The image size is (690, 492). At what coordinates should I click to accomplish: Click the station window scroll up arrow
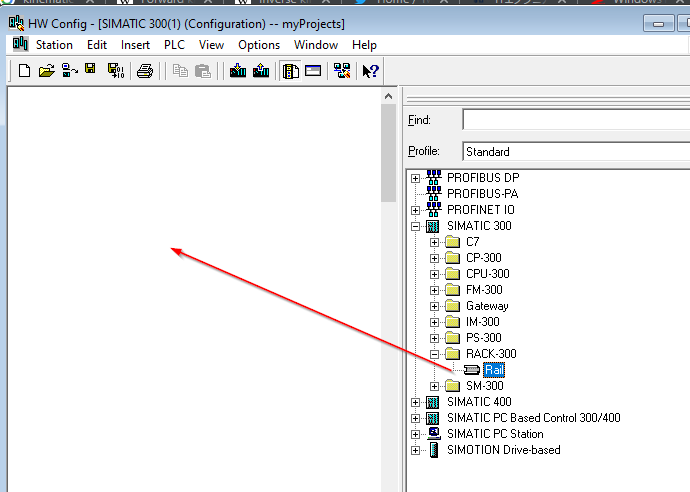pyautogui.click(x=388, y=96)
